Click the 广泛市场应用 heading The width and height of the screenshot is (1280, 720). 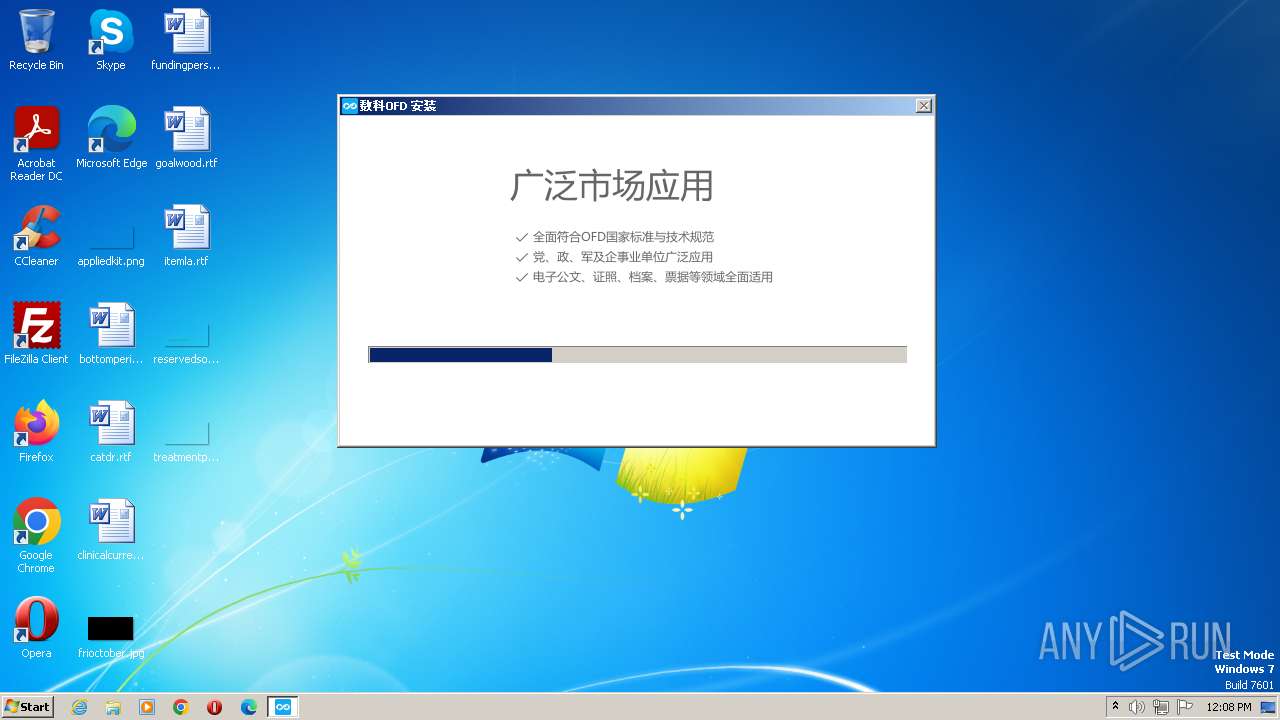pos(611,186)
